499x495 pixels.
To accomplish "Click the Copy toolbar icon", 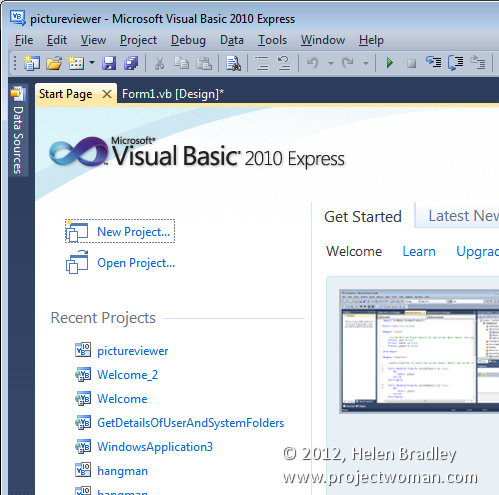I will (x=182, y=63).
